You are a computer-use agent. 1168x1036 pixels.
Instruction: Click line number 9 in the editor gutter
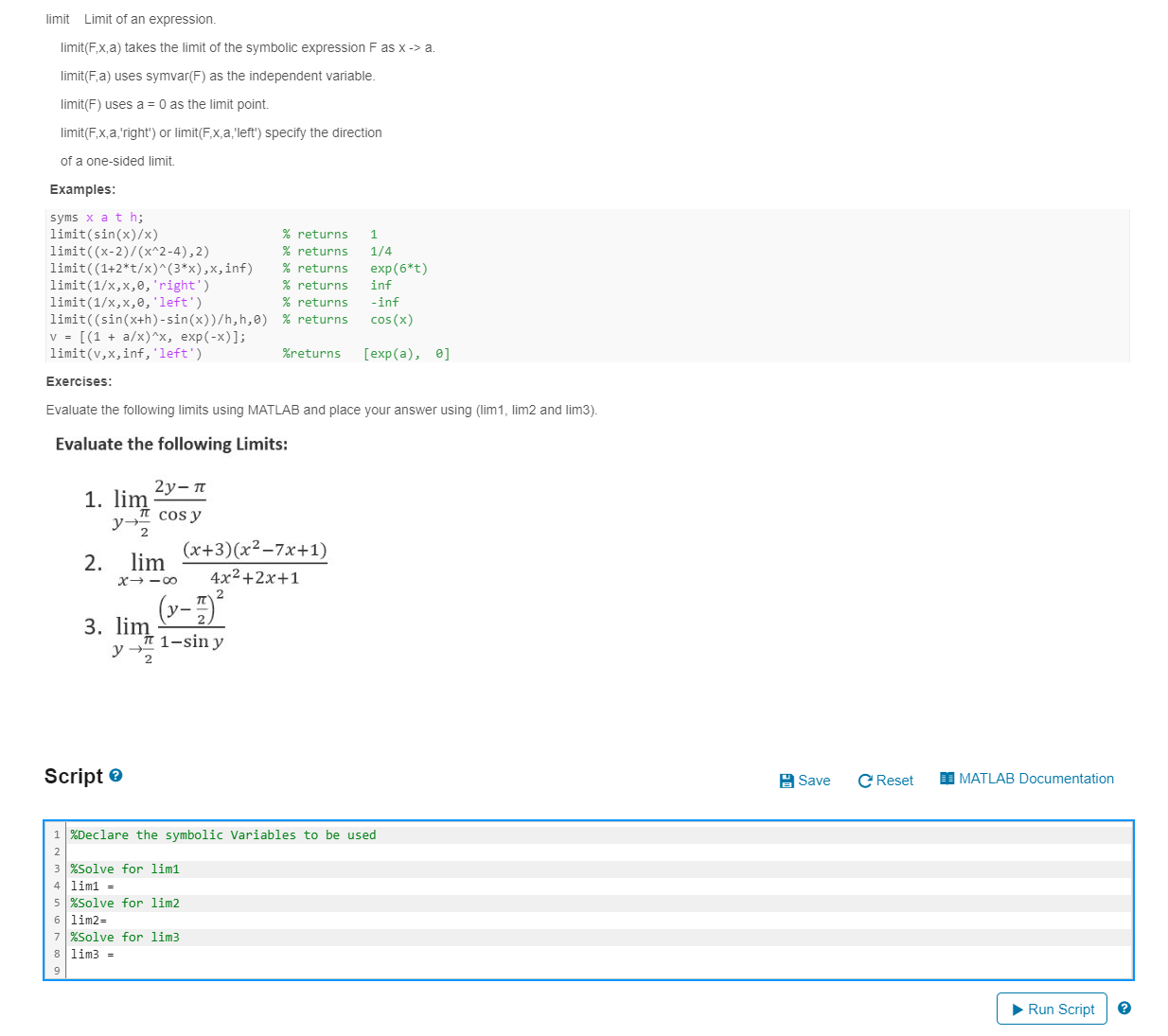coord(57,970)
